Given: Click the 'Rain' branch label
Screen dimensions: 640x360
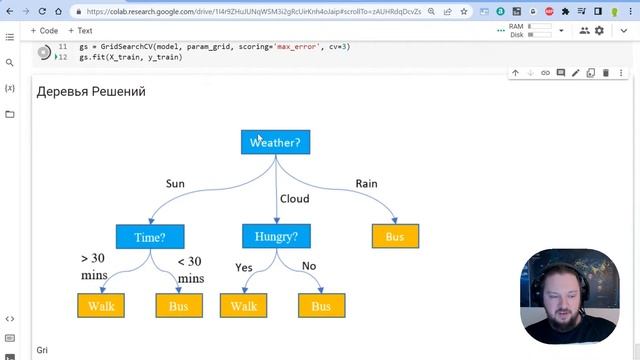Looking at the screenshot, I should [367, 184].
